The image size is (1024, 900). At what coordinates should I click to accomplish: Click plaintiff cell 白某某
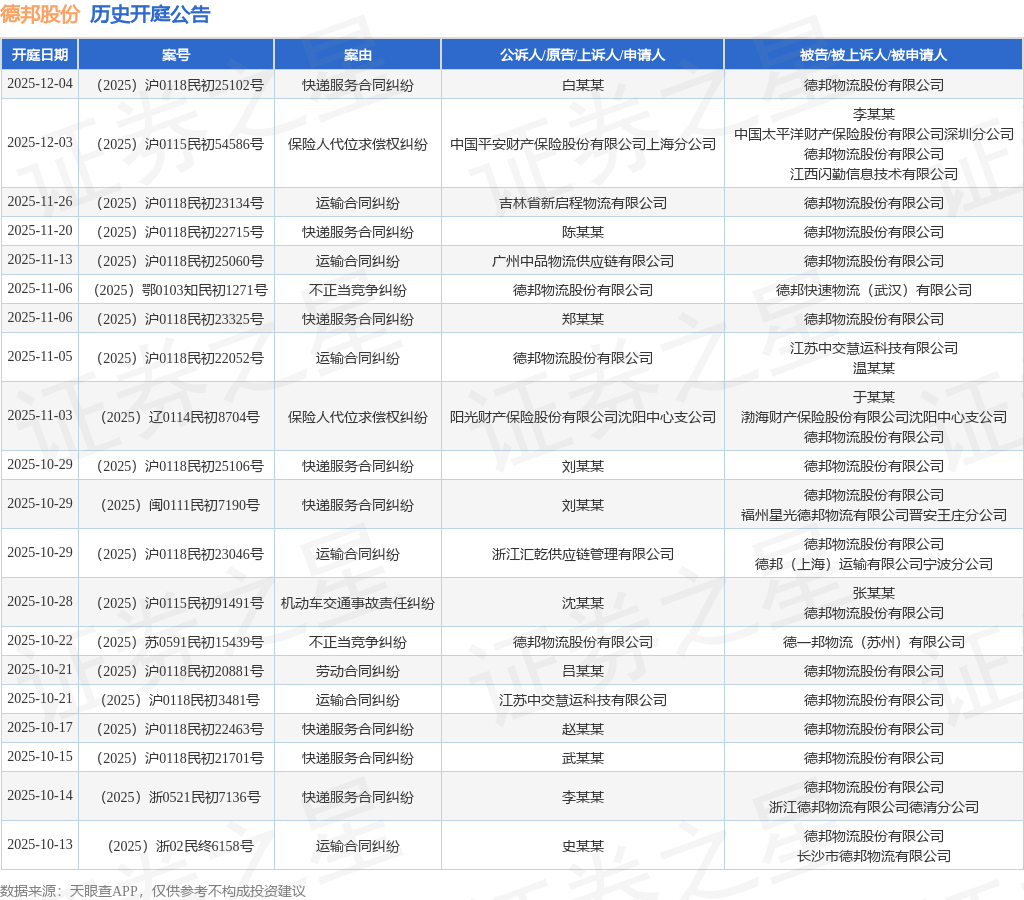click(583, 85)
